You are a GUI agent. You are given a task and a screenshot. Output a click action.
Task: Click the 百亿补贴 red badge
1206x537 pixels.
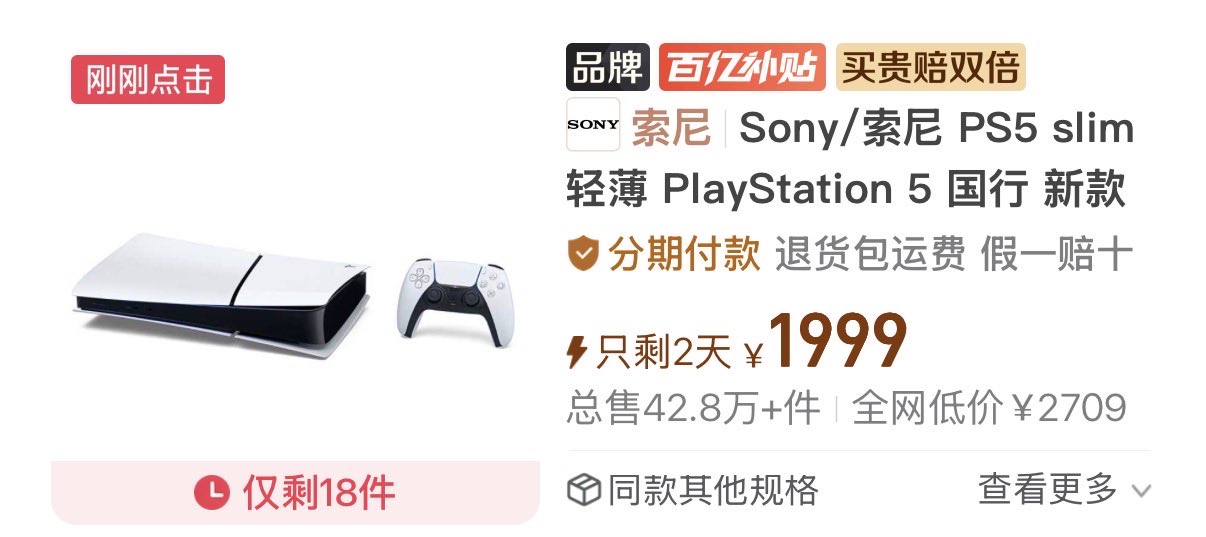(x=742, y=68)
